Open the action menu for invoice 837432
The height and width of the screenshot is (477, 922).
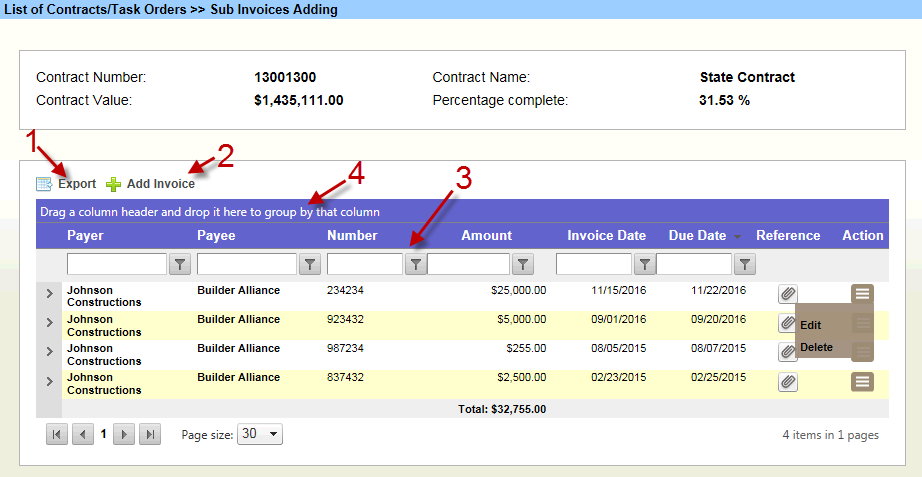[862, 381]
